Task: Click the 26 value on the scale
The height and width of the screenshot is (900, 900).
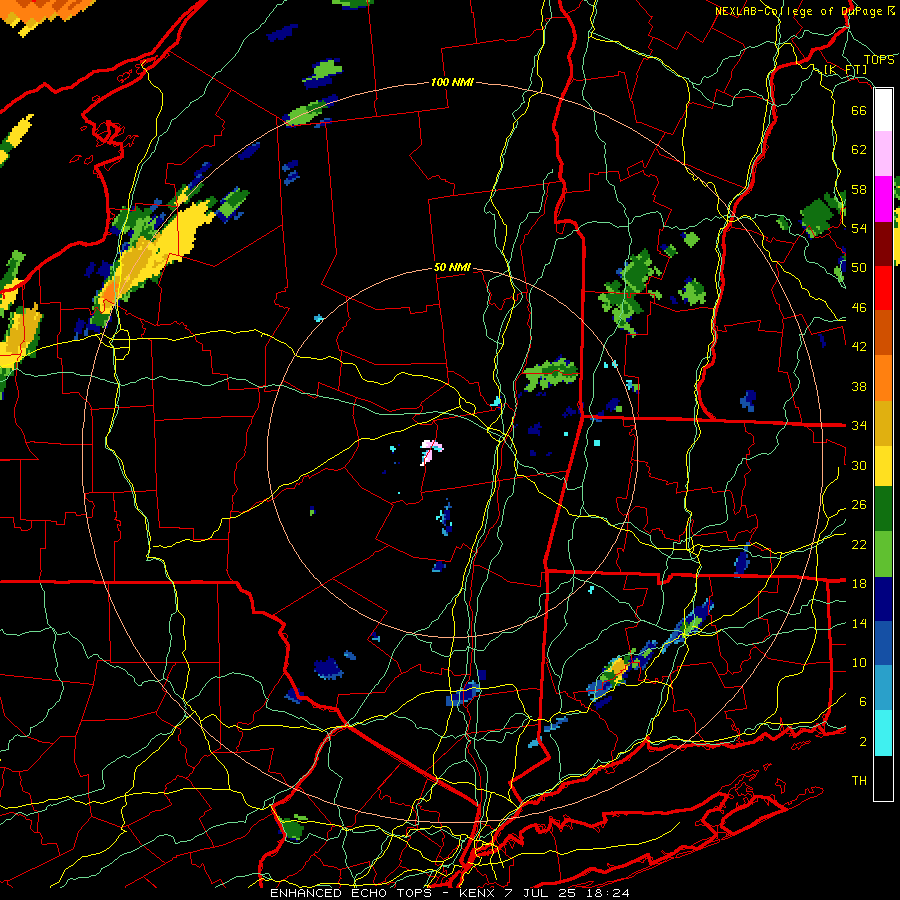Action: click(x=859, y=505)
